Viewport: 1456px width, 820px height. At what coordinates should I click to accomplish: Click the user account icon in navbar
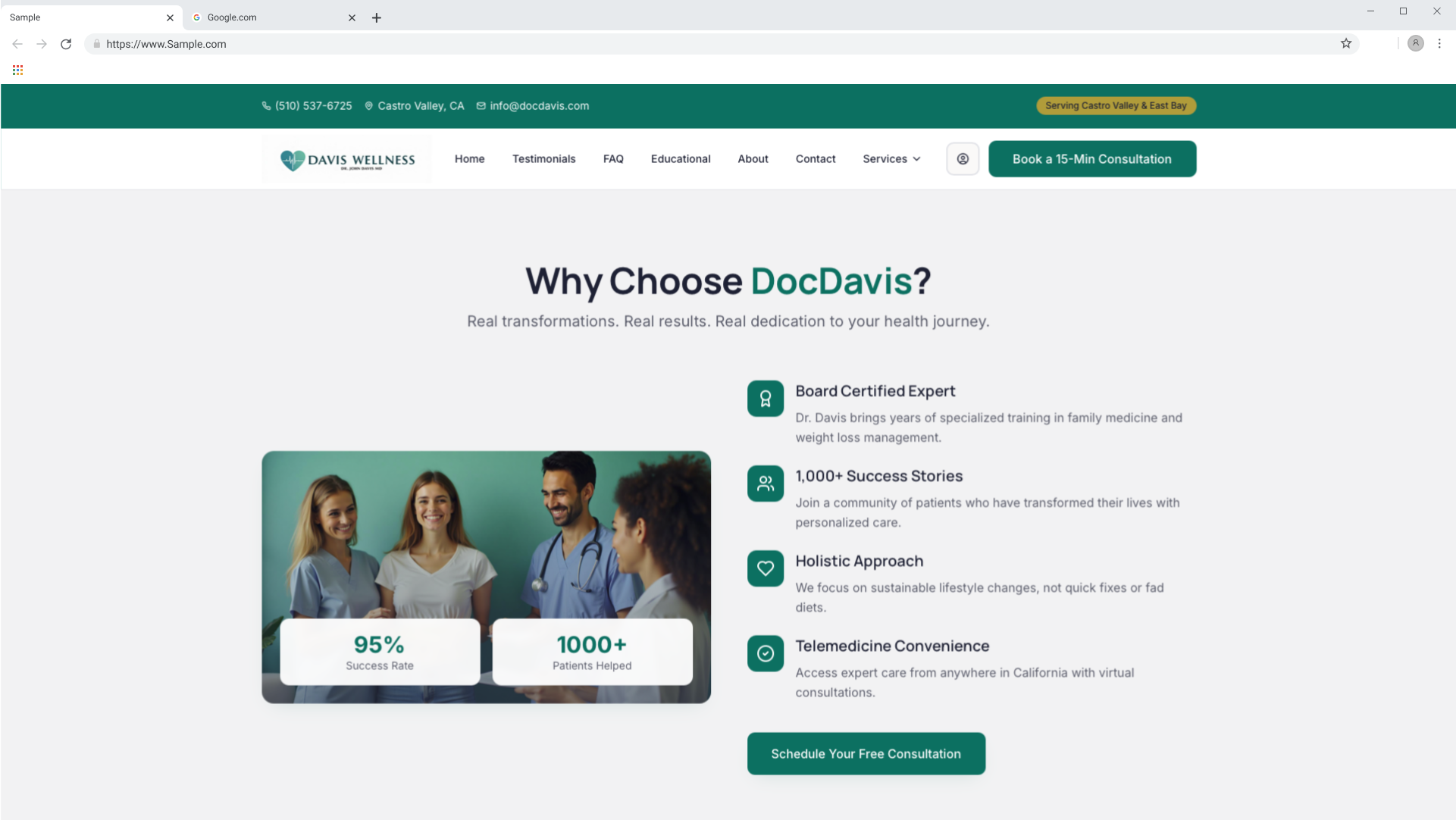coord(963,159)
